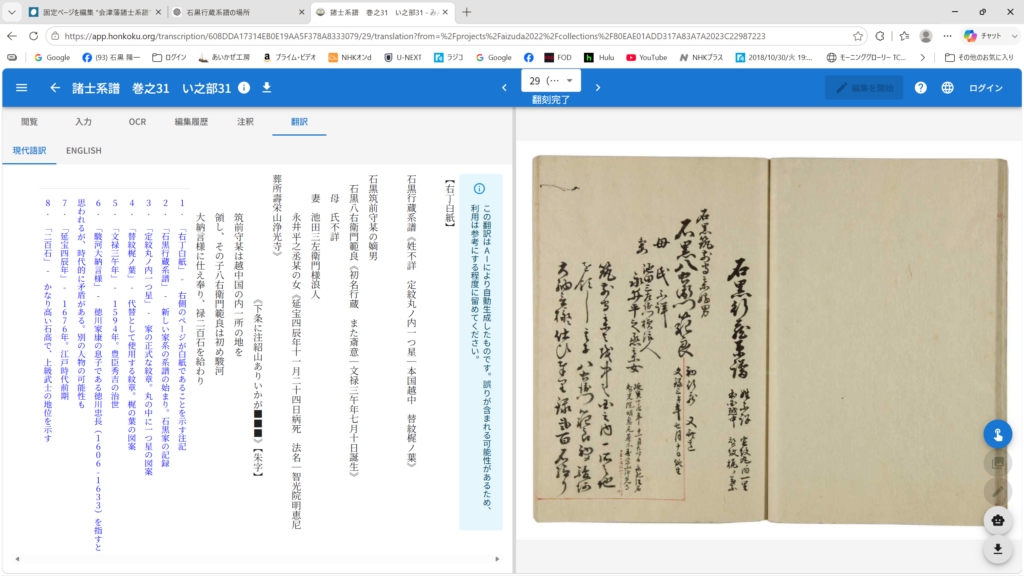Image resolution: width=1024 pixels, height=576 pixels.
Task: Open browser extensions icon
Action: 880,36
